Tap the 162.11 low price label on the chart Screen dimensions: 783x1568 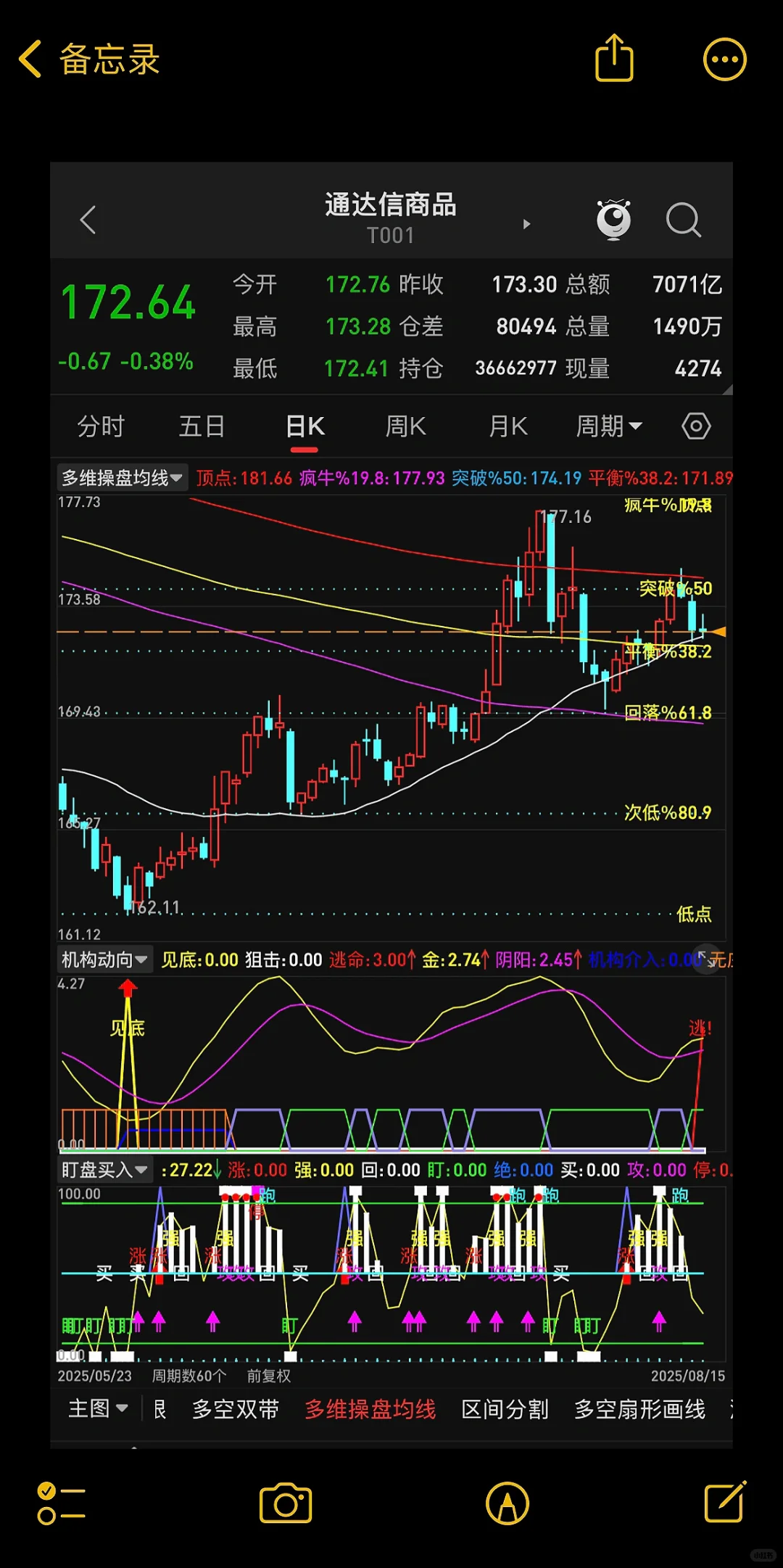[x=155, y=908]
